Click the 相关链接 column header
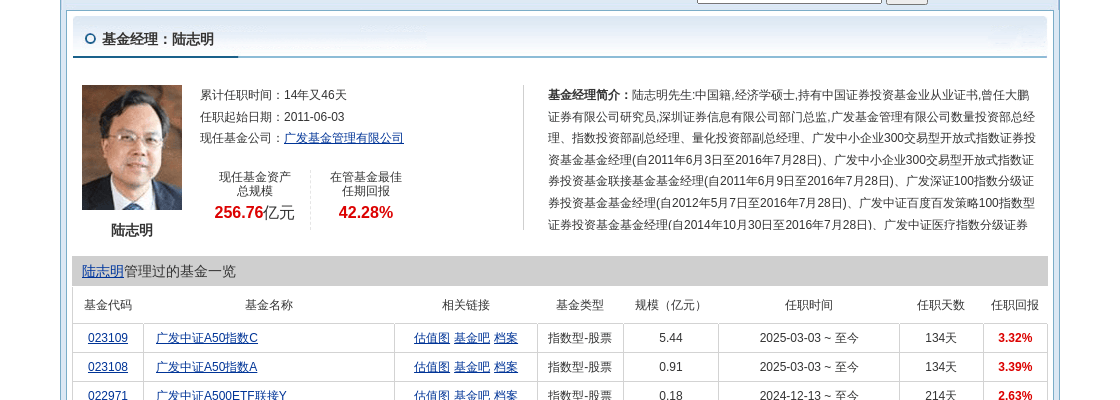The image size is (1120, 400). pyautogui.click(x=466, y=305)
